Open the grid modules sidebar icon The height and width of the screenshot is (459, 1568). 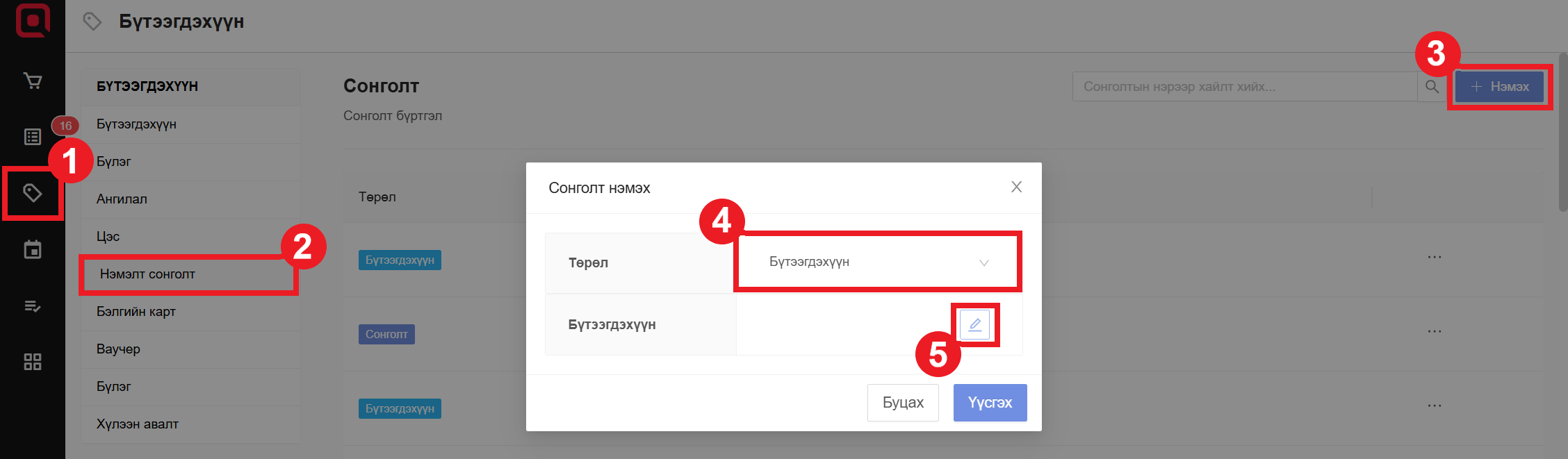(33, 362)
